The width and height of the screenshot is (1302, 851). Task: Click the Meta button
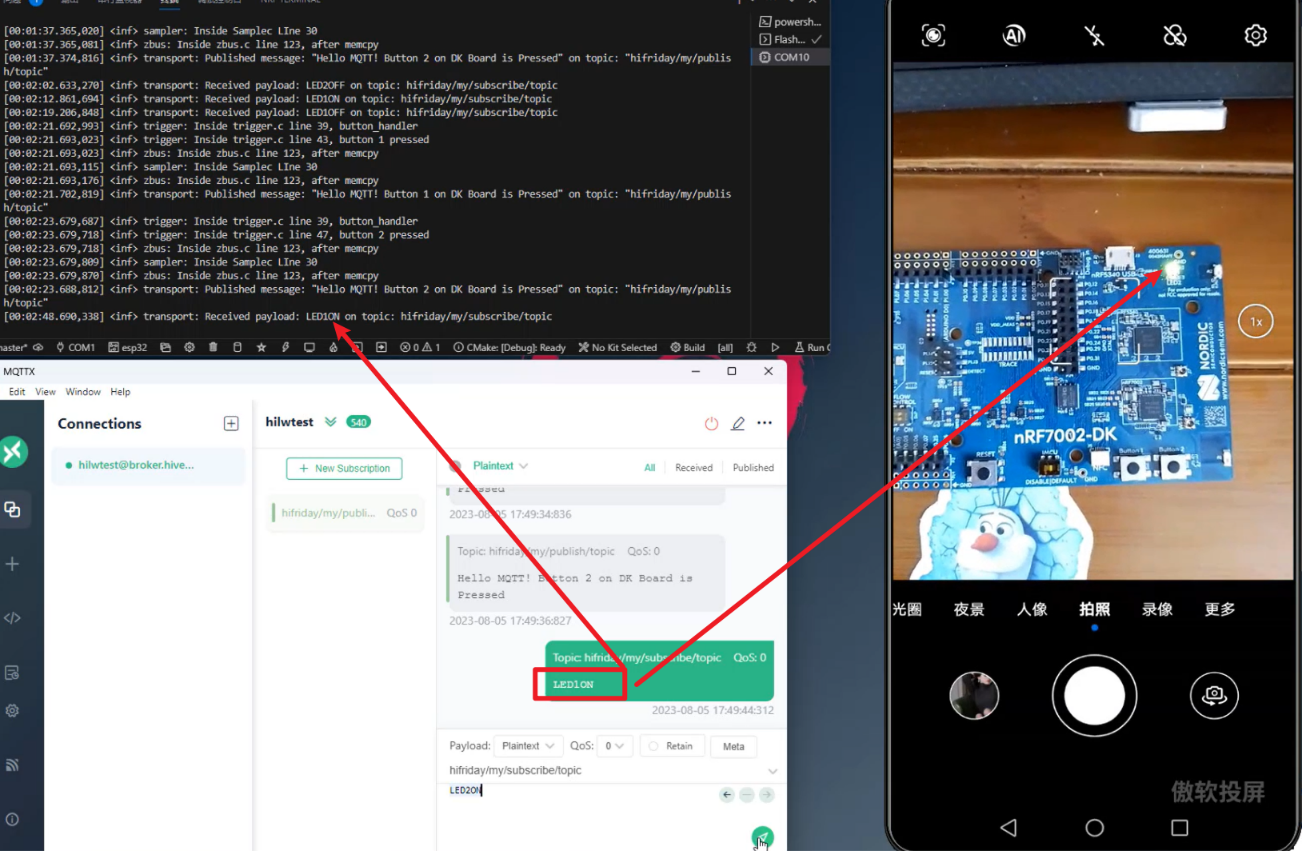pos(733,746)
